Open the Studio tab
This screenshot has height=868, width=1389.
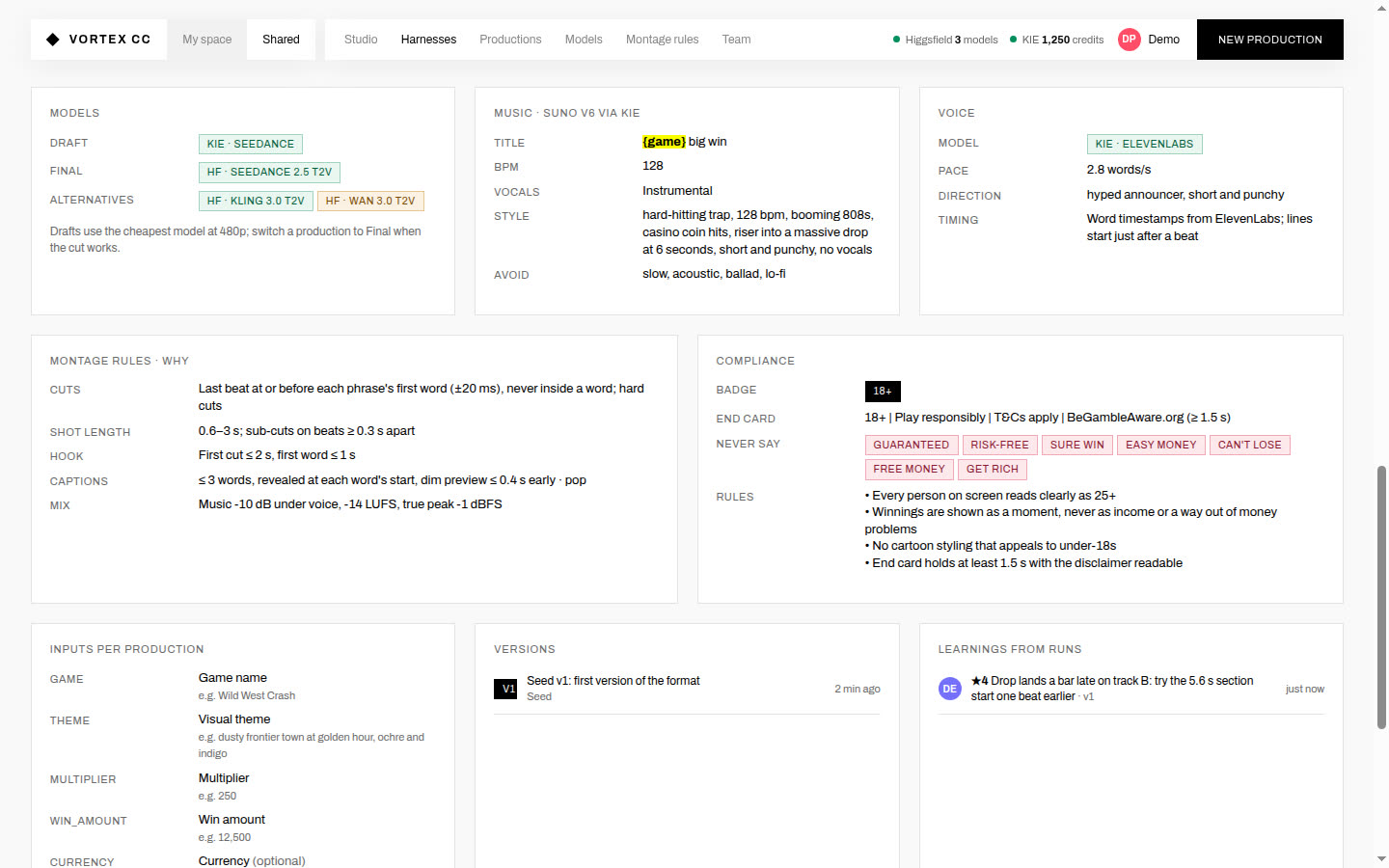click(361, 40)
